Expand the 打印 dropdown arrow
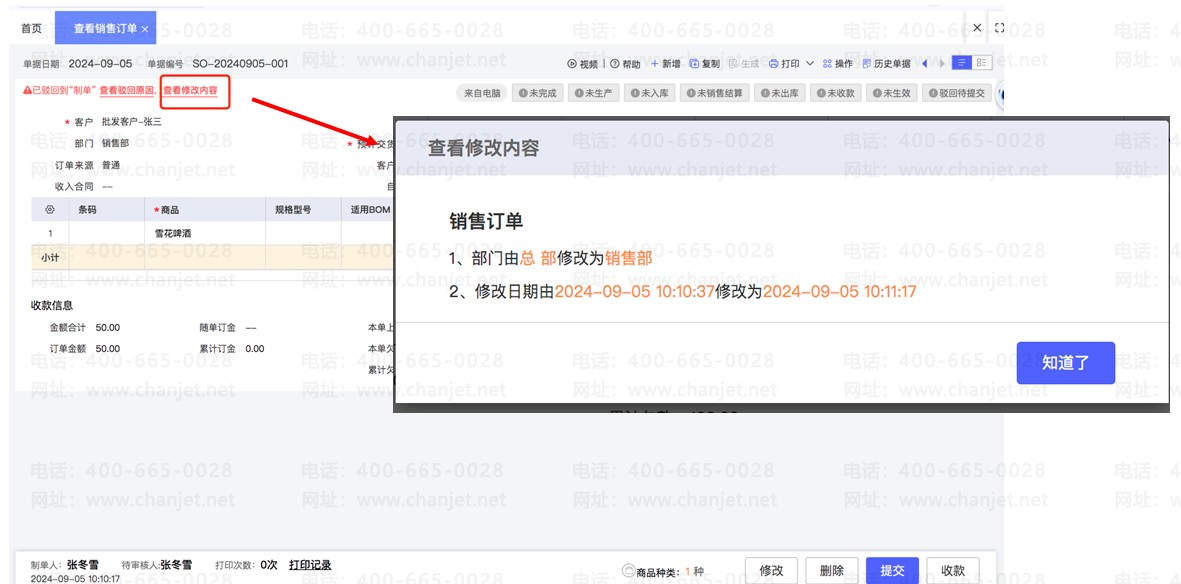The image size is (1181, 584). coord(810,64)
